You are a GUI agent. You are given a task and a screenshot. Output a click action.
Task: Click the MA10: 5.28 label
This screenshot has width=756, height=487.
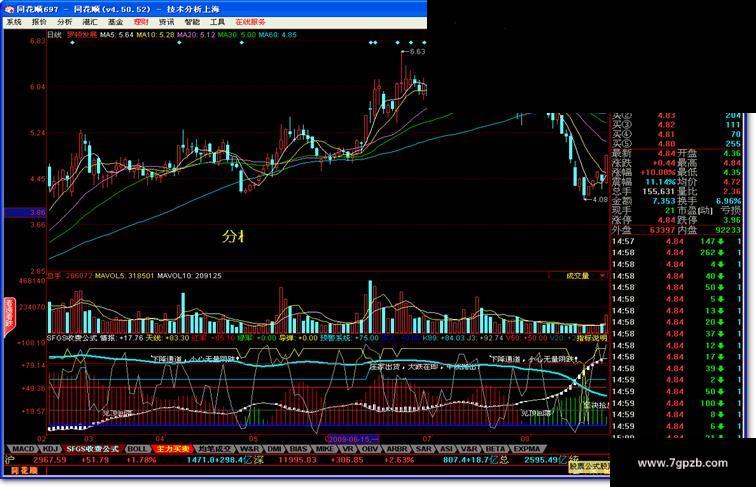155,35
